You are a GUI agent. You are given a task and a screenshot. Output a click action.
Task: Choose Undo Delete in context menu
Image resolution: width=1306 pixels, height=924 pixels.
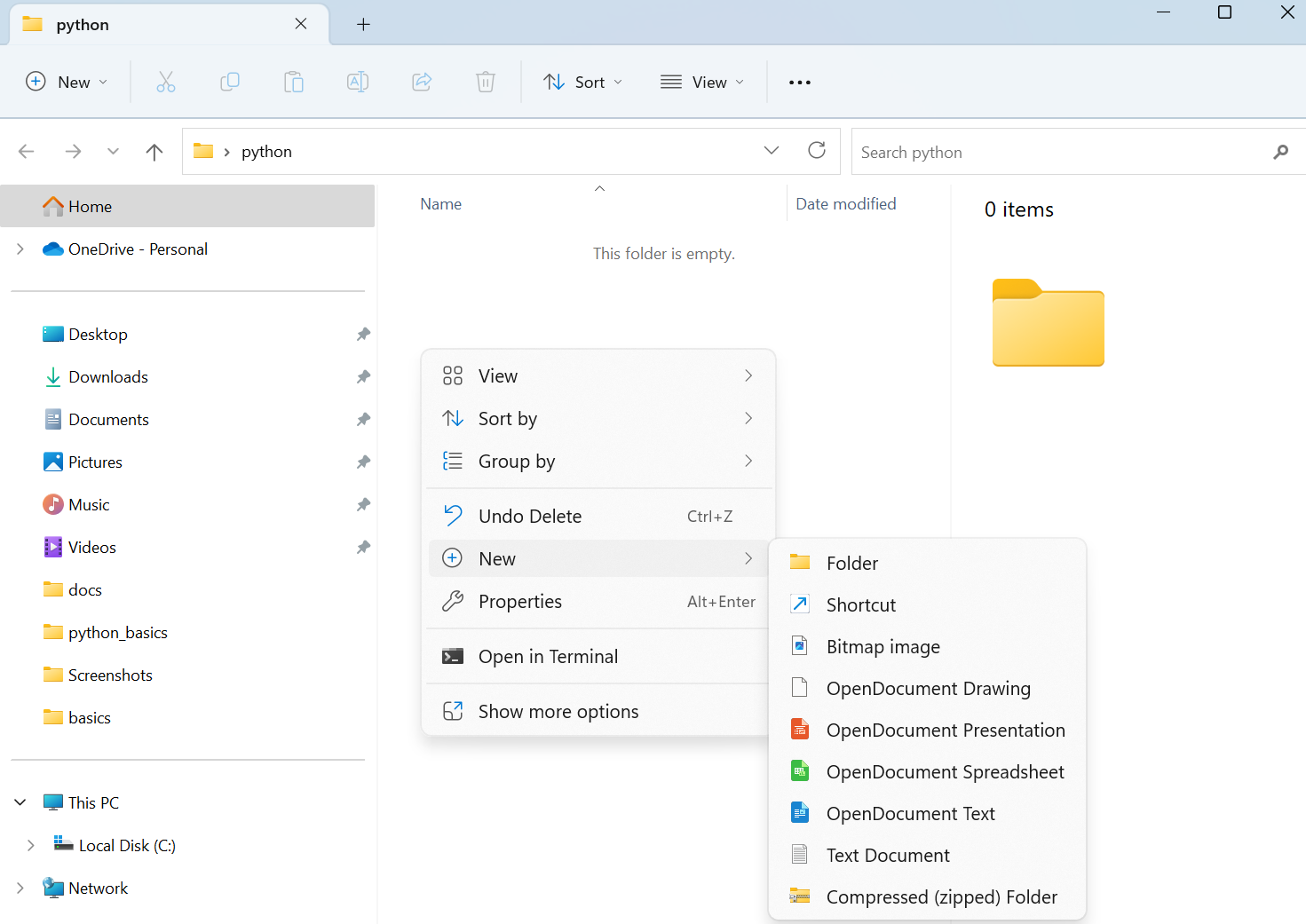[598, 517]
